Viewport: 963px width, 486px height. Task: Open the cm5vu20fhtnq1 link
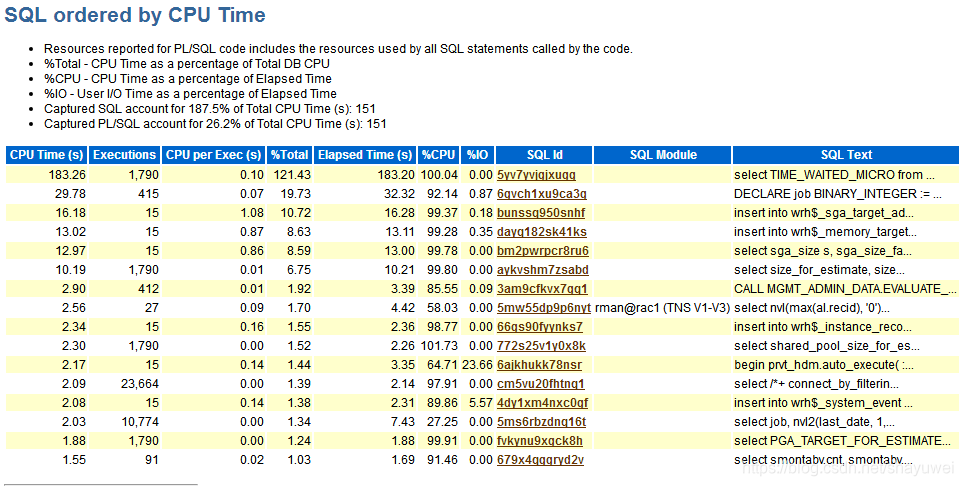pos(540,384)
